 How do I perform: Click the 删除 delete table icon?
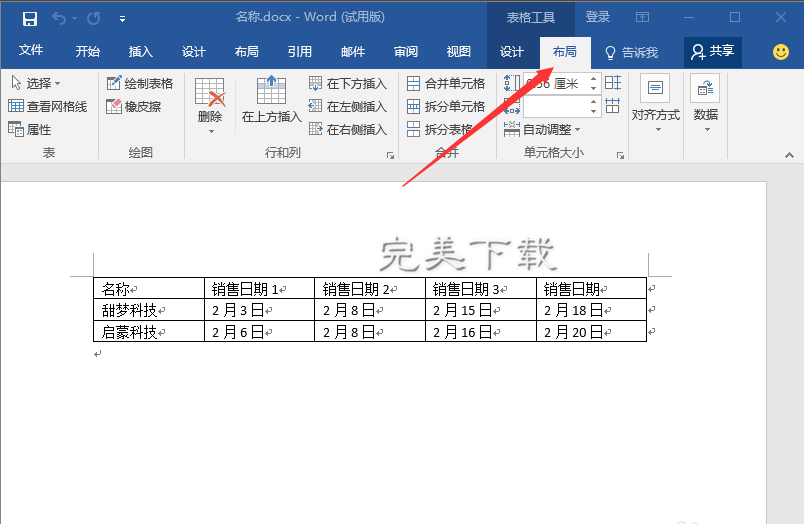tap(210, 92)
